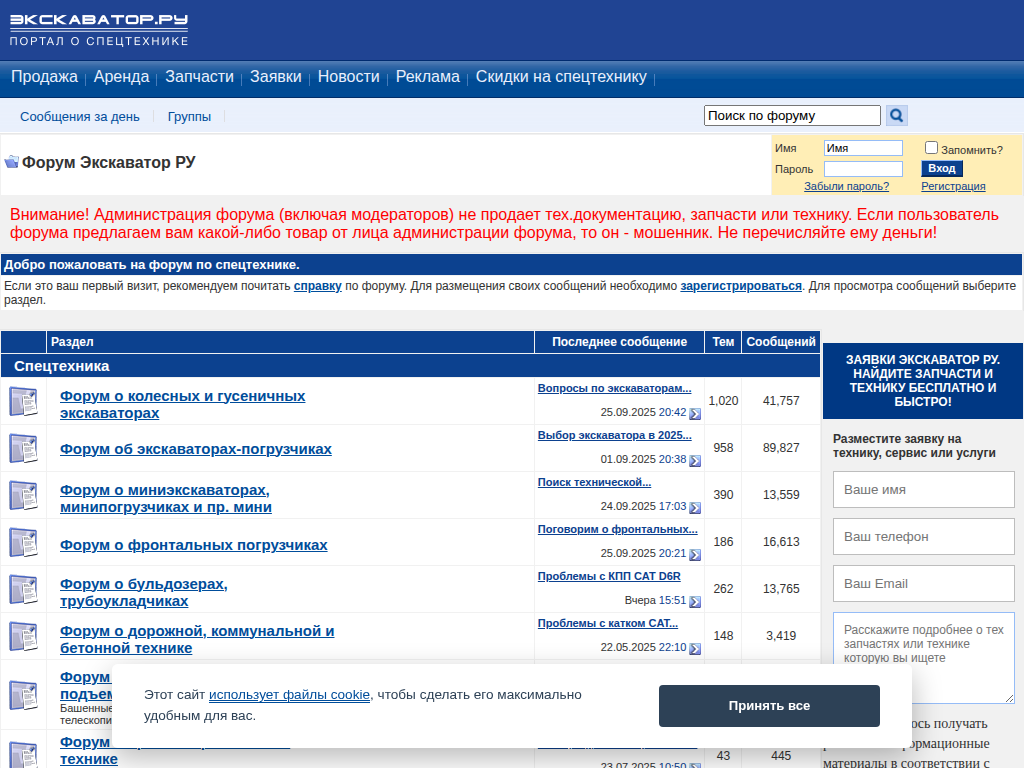Screen dimensions: 1024x768
Task: Open the Забыли пароль link
Action: (846, 186)
